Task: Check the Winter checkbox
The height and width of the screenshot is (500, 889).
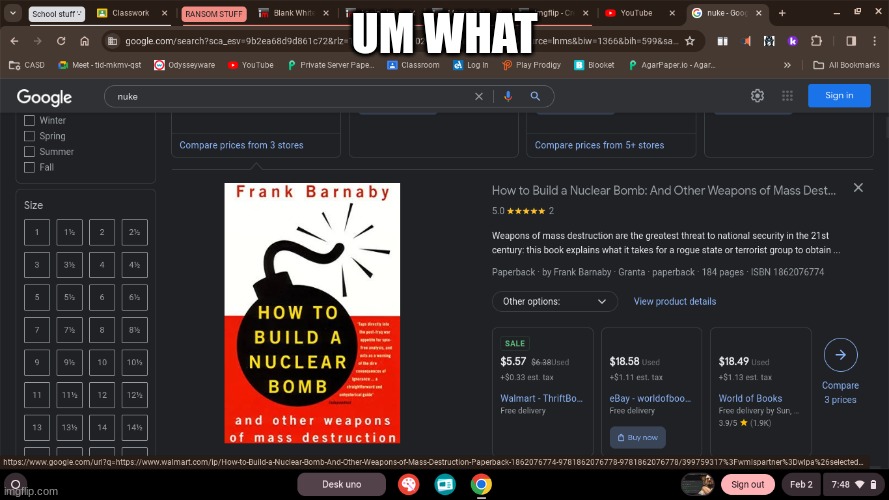Action: point(29,120)
